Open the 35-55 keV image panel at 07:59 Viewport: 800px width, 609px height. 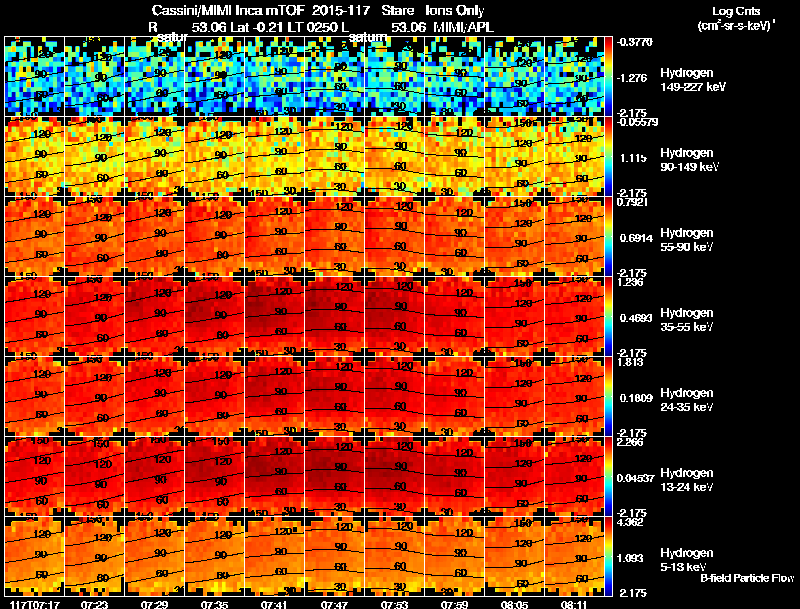tap(454, 316)
